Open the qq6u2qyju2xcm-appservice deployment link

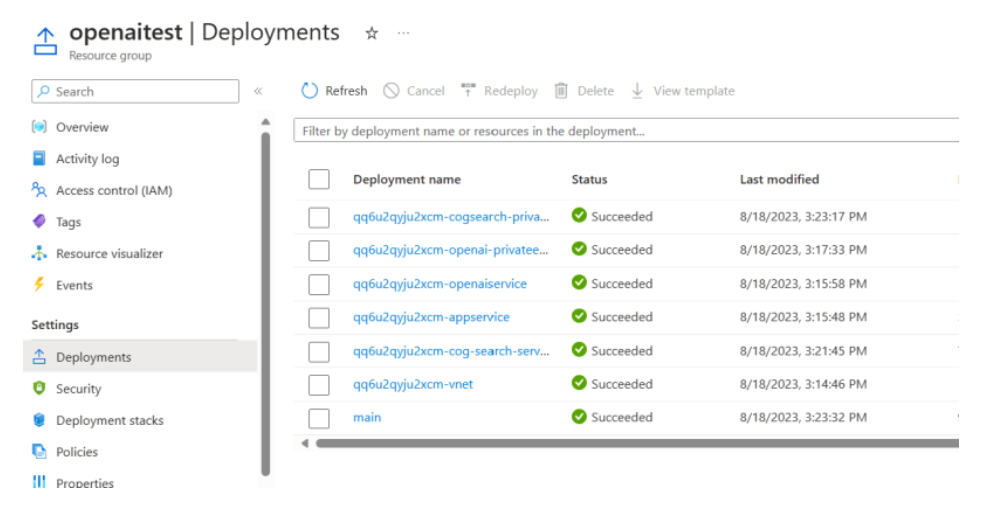point(431,317)
